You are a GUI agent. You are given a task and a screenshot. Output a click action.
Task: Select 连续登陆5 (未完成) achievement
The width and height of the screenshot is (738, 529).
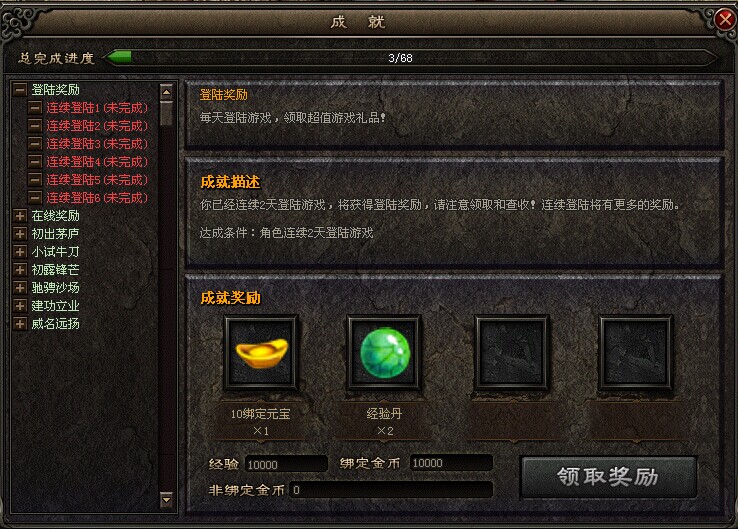(97, 179)
